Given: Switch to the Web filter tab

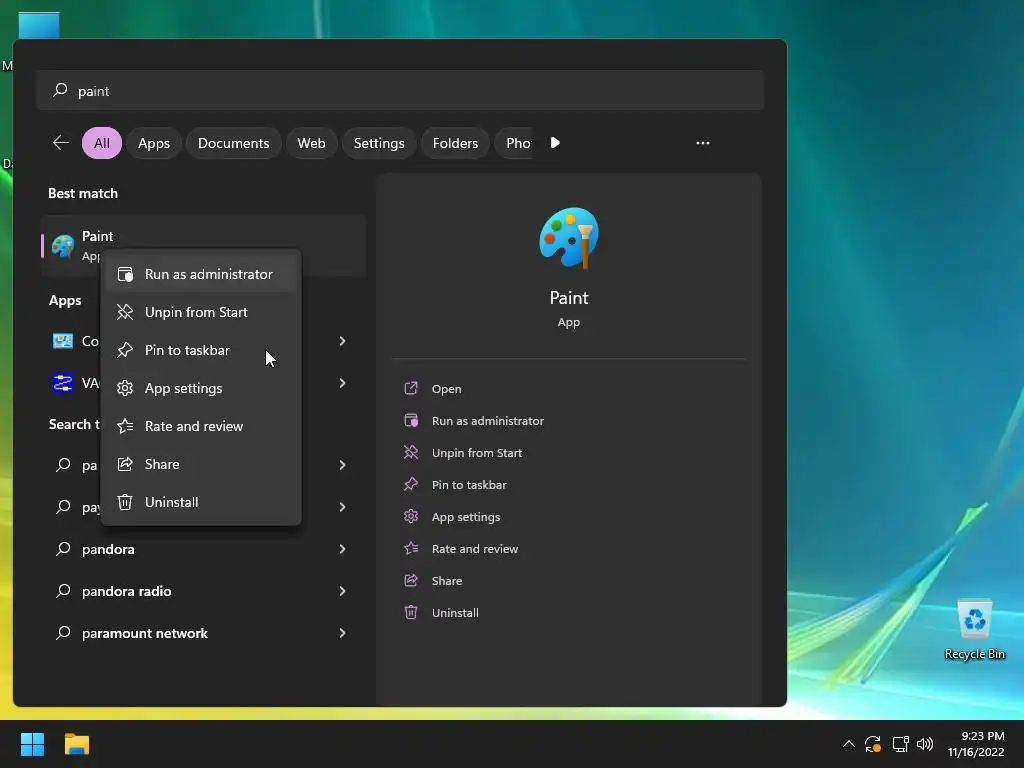Looking at the screenshot, I should point(311,143).
